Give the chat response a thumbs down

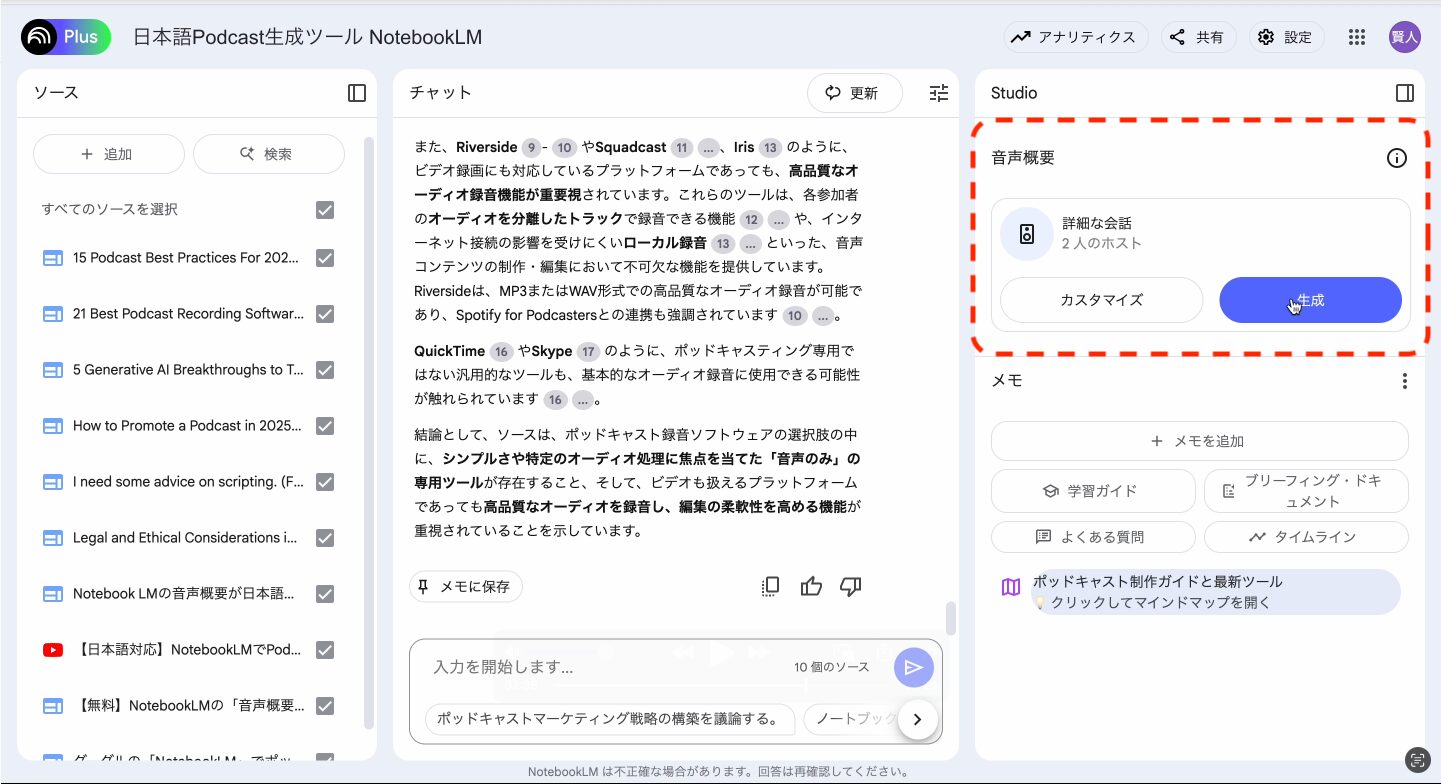[850, 587]
